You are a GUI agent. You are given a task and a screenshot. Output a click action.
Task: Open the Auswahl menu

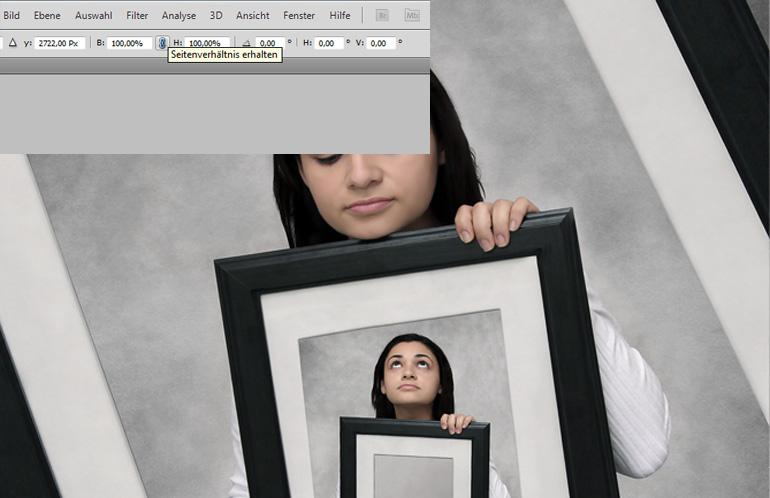[93, 15]
